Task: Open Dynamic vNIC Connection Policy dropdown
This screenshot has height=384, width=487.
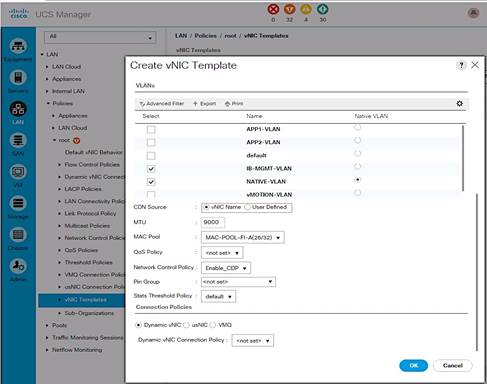Action: coord(253,341)
